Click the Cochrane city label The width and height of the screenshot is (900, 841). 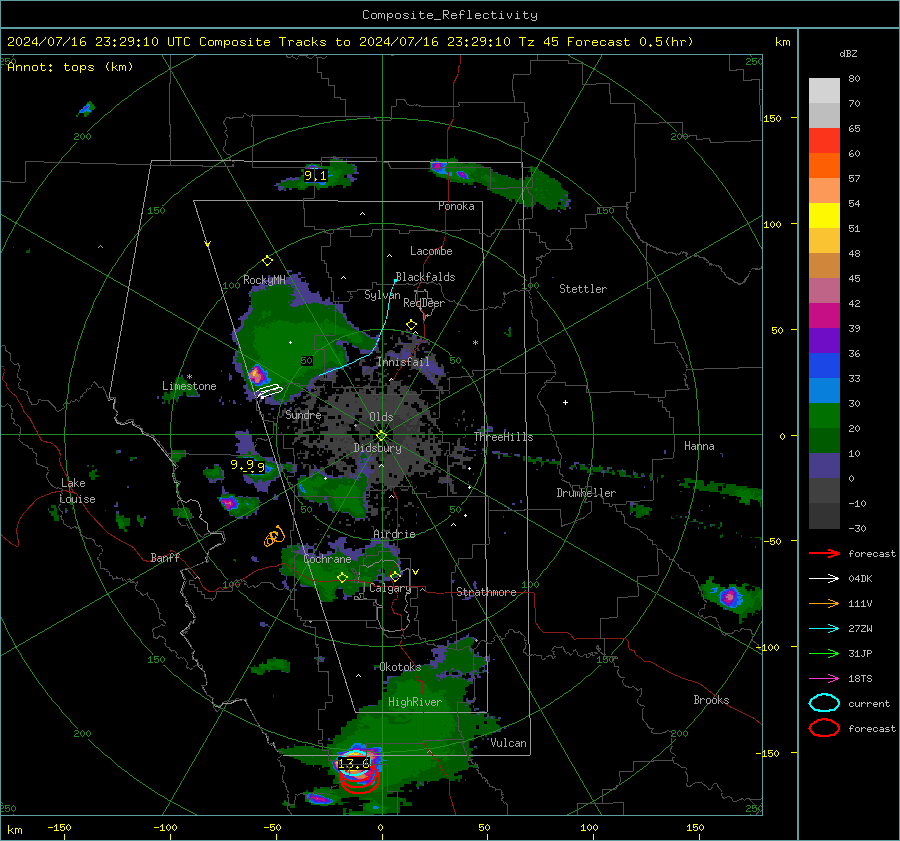(x=327, y=559)
